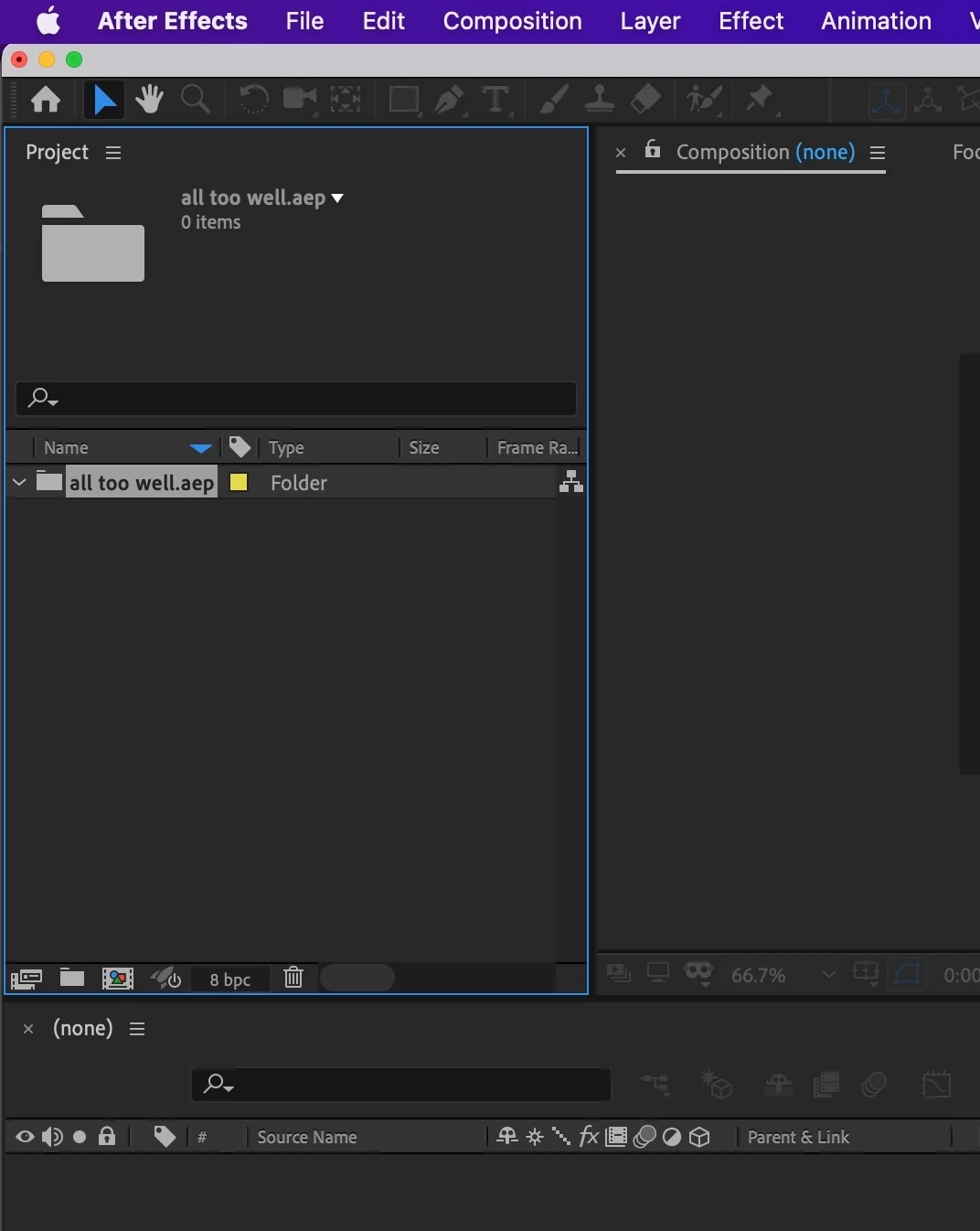Toggle Hide Shy Layers switch

(778, 1085)
